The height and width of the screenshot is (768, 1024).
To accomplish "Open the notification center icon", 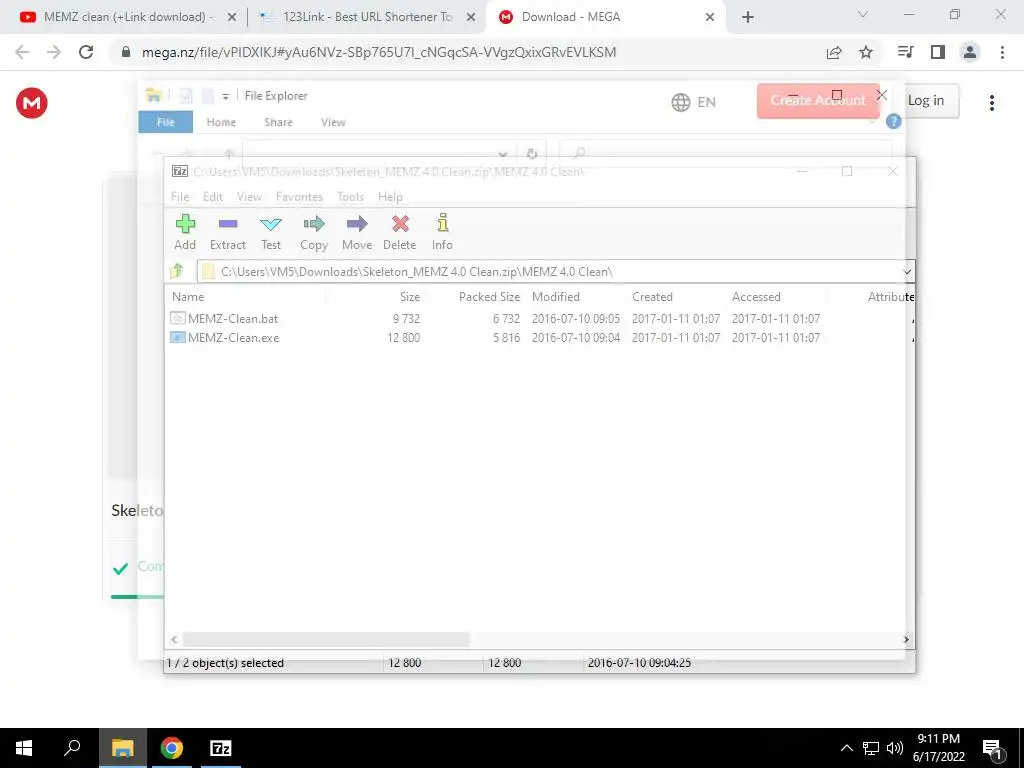I will (992, 749).
